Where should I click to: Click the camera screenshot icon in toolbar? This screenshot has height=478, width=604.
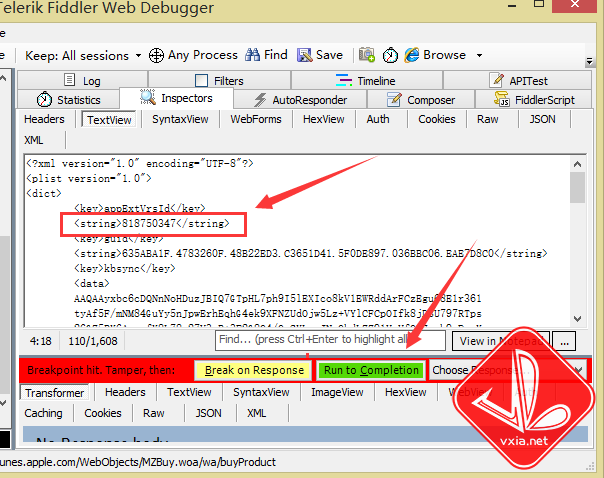[x=367, y=55]
